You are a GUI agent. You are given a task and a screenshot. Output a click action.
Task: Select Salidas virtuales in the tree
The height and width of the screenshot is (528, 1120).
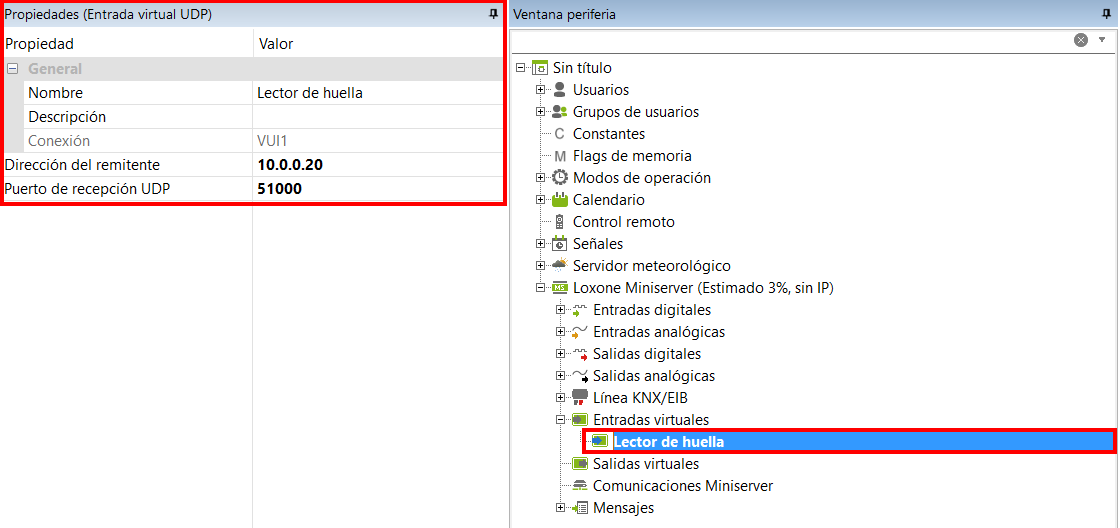pos(645,464)
